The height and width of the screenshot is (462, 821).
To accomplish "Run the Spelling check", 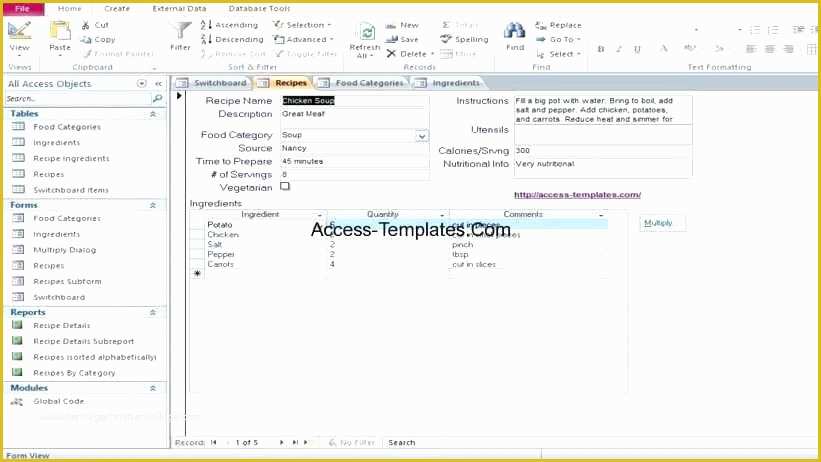I will coord(464,39).
